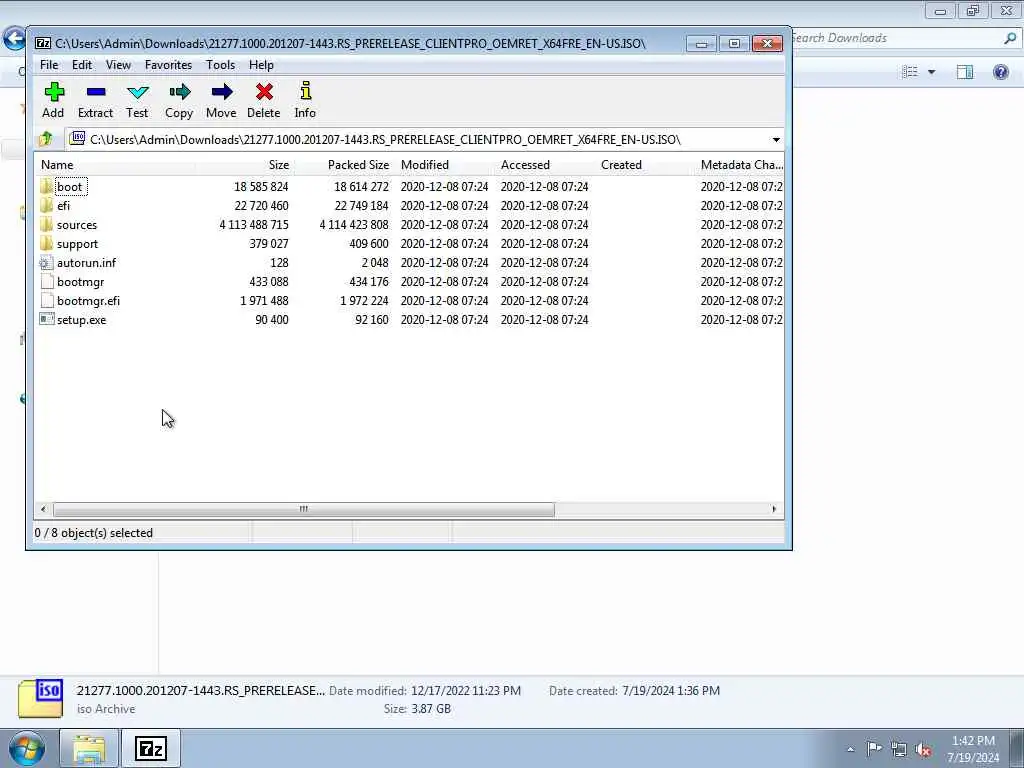Click the taskbar clock 1:42 PM
The image size is (1024, 768).
pyautogui.click(x=973, y=741)
